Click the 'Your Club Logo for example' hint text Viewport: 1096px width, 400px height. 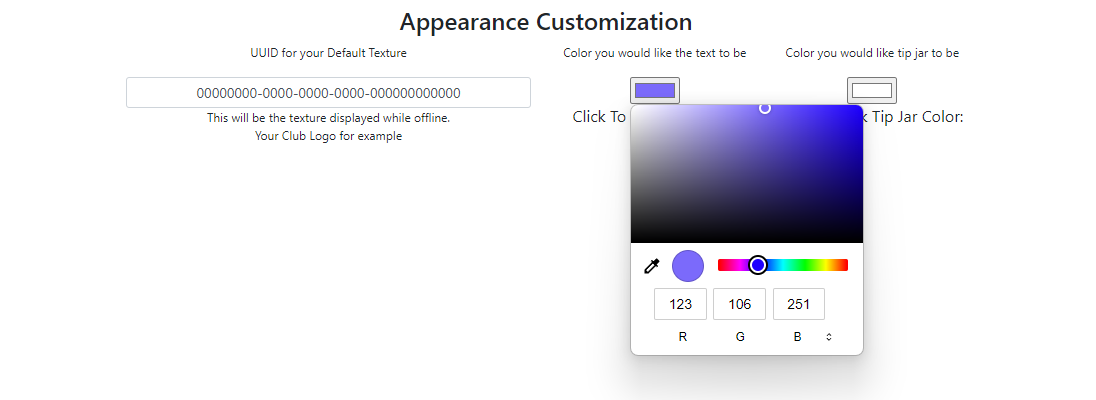(x=328, y=136)
